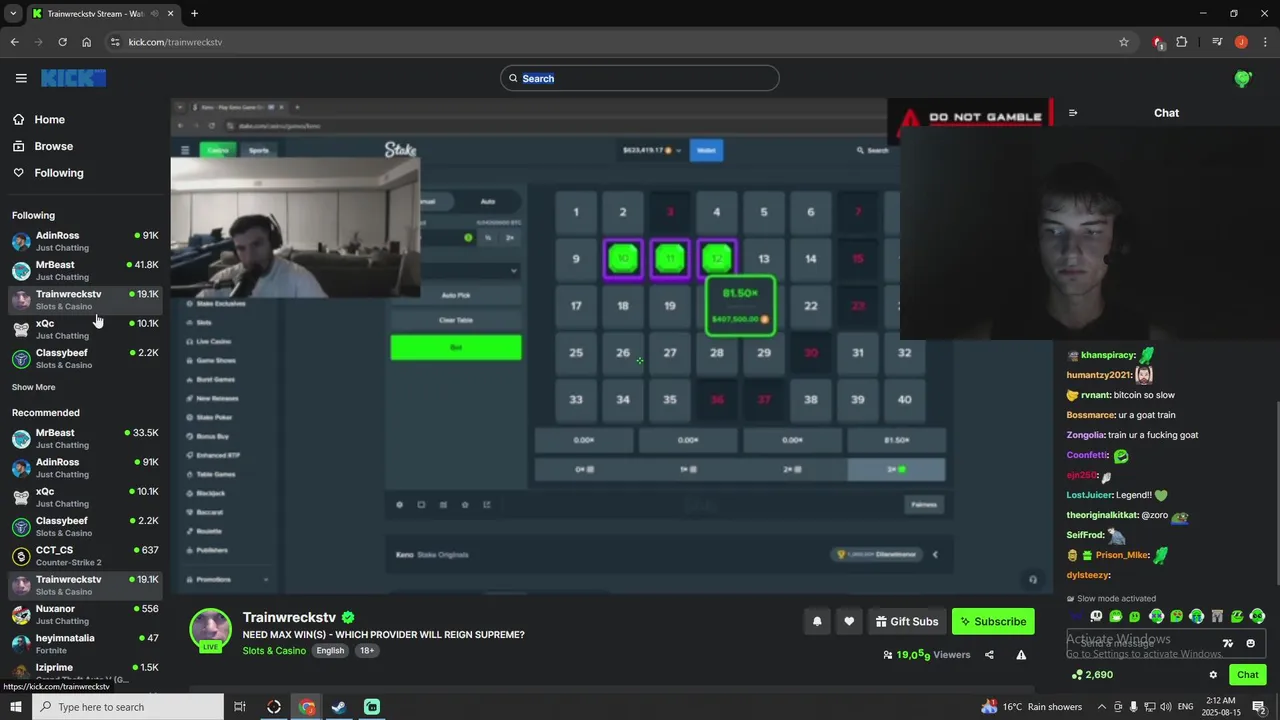1280x720 pixels.
Task: Click Zongolia username in chat
Action: tap(1086, 435)
